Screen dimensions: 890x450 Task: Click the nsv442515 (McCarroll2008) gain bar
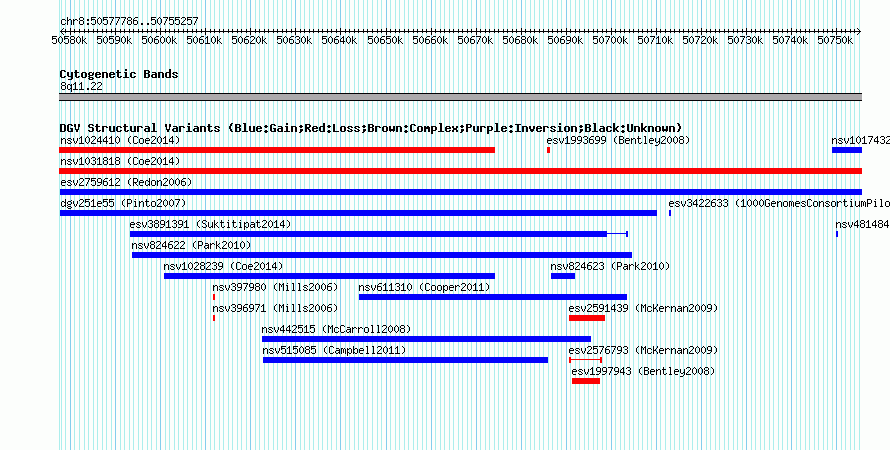426,339
